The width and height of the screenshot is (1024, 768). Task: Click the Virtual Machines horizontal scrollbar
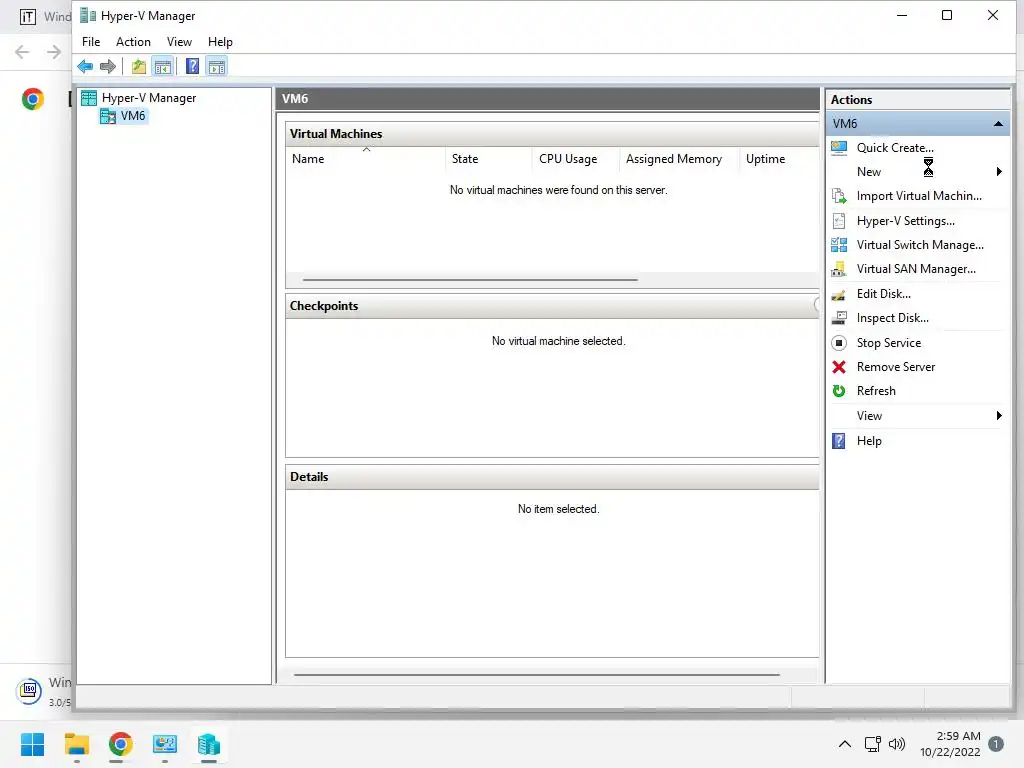[470, 280]
